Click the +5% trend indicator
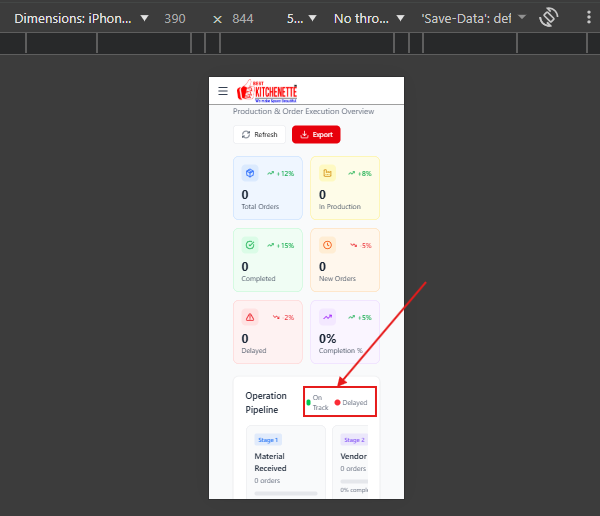This screenshot has width=600, height=516. click(360, 317)
